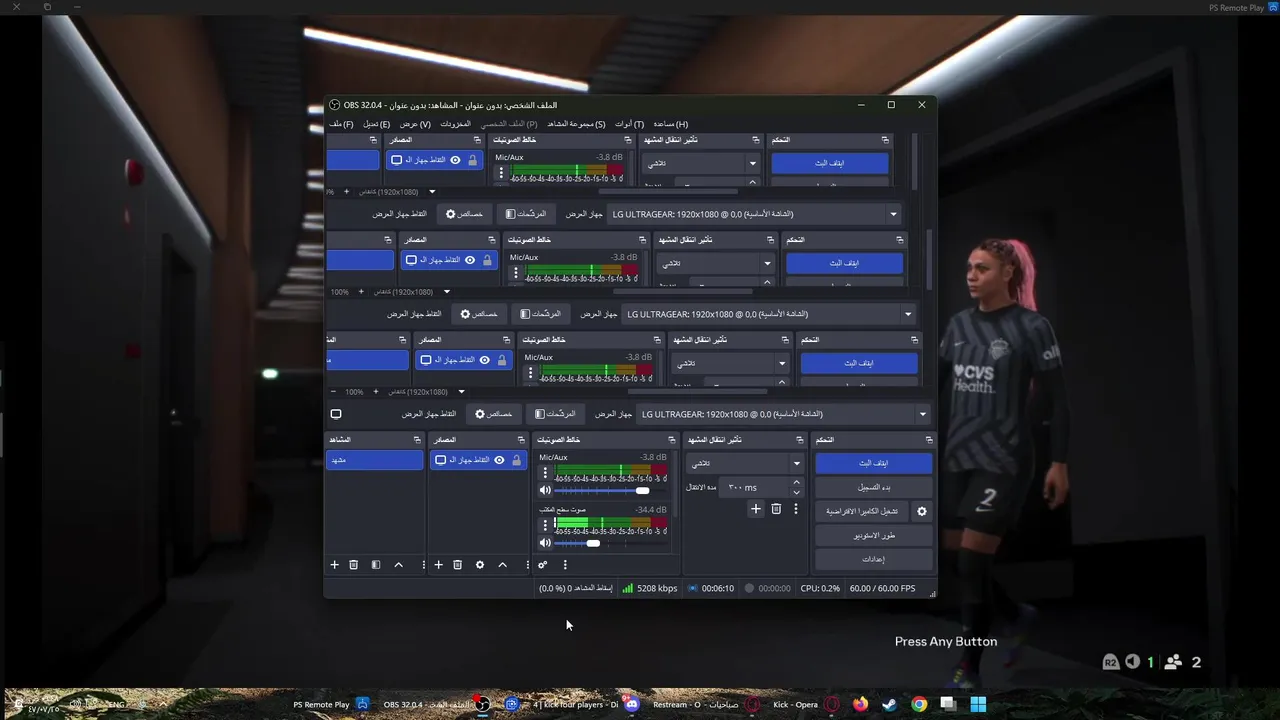Open transition properties three-dot menu in the transitions dock
Image resolution: width=1280 pixels, height=720 pixels.
796,509
